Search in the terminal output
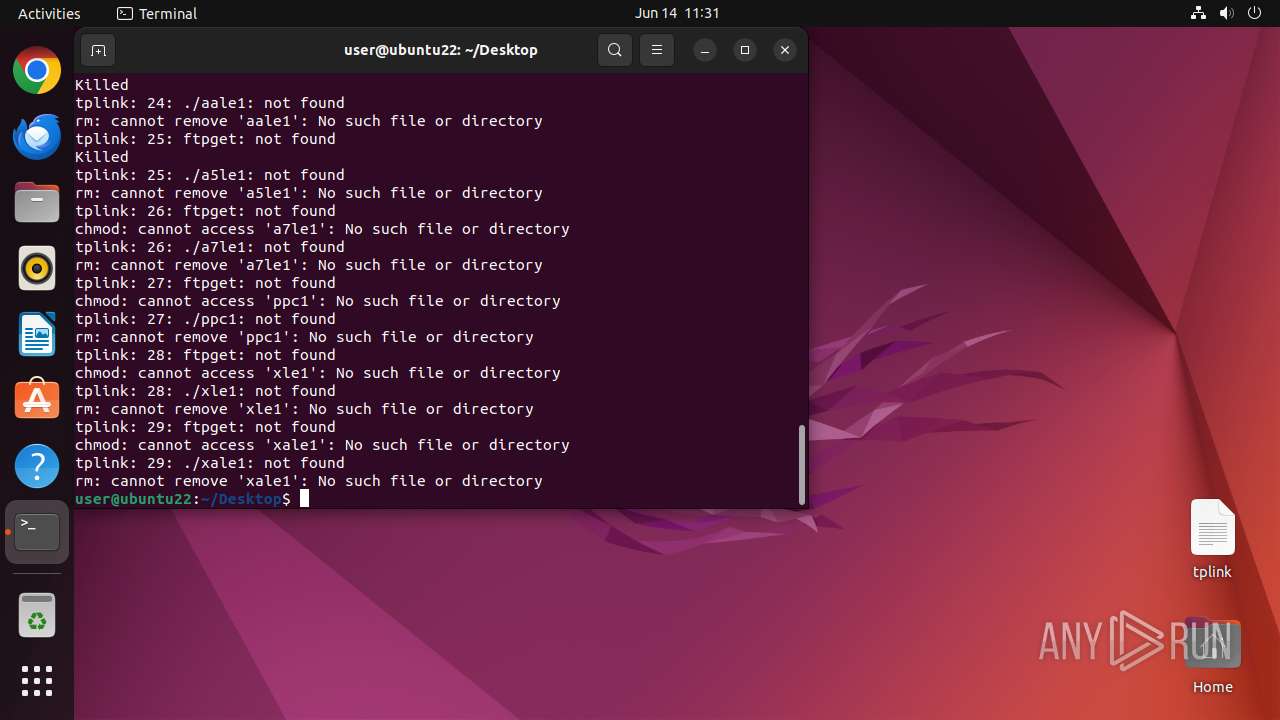The image size is (1280, 720). pyautogui.click(x=615, y=50)
